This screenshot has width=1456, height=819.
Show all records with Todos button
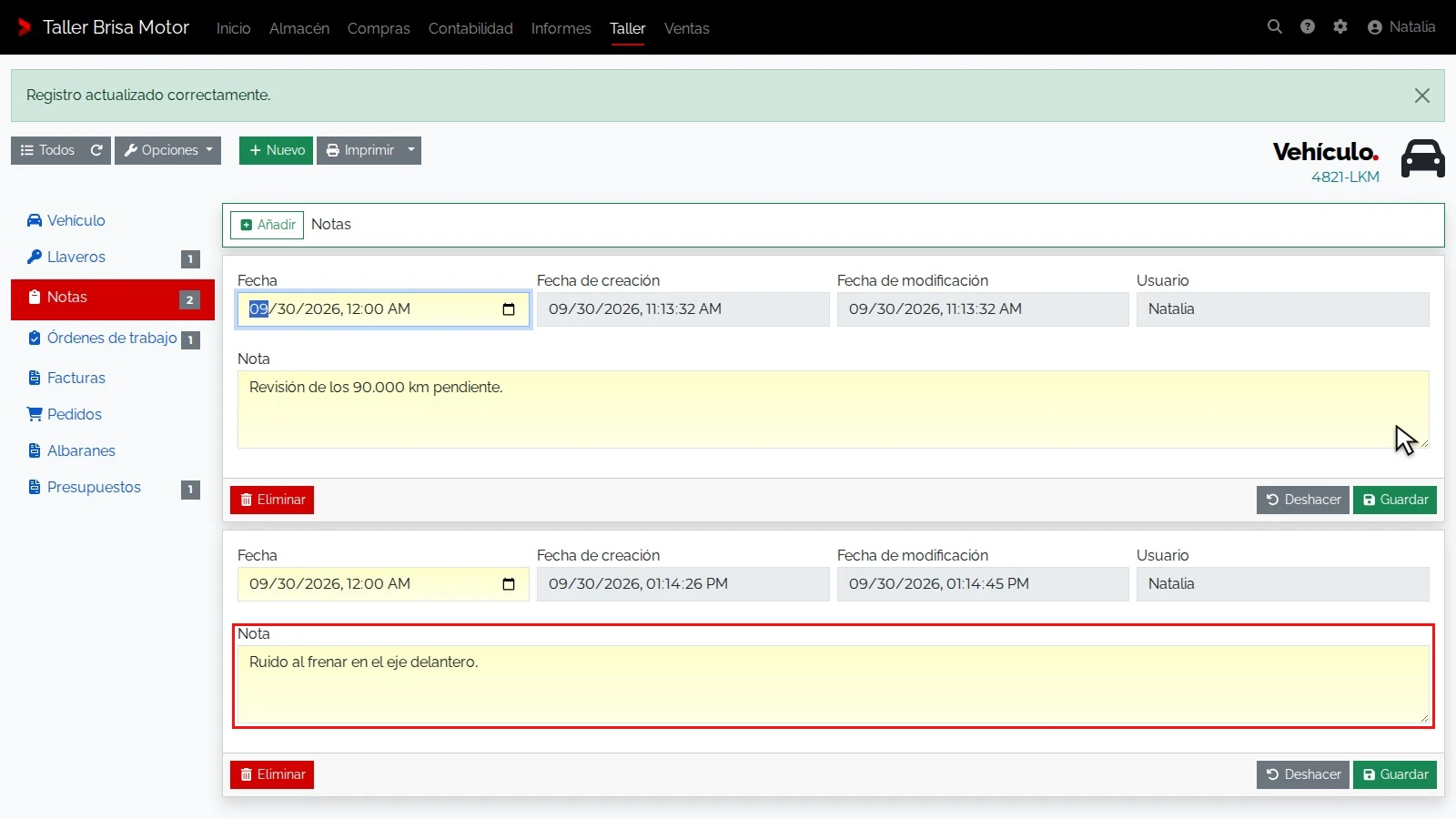[x=47, y=150]
